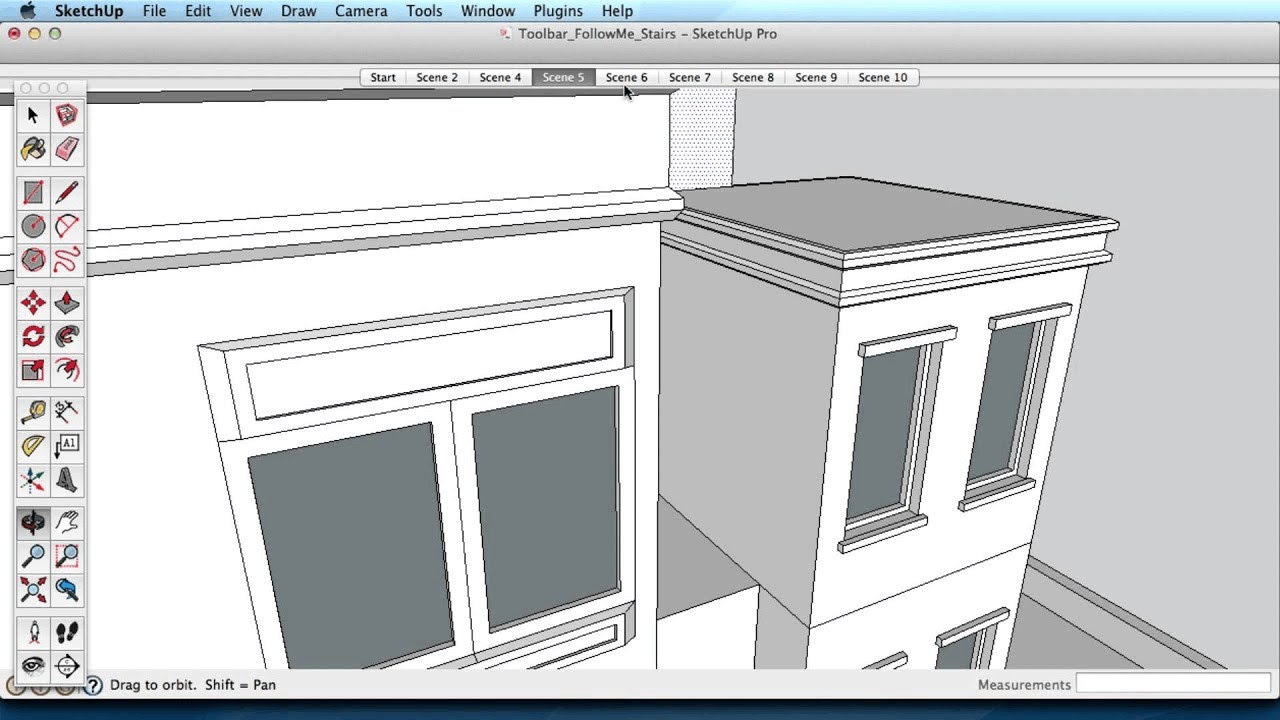Open the File menu
Image resolution: width=1280 pixels, height=720 pixels.
click(154, 11)
